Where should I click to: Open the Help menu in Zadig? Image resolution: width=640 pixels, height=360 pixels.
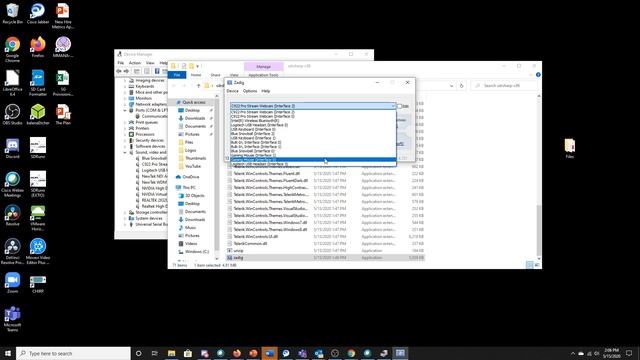[266, 91]
